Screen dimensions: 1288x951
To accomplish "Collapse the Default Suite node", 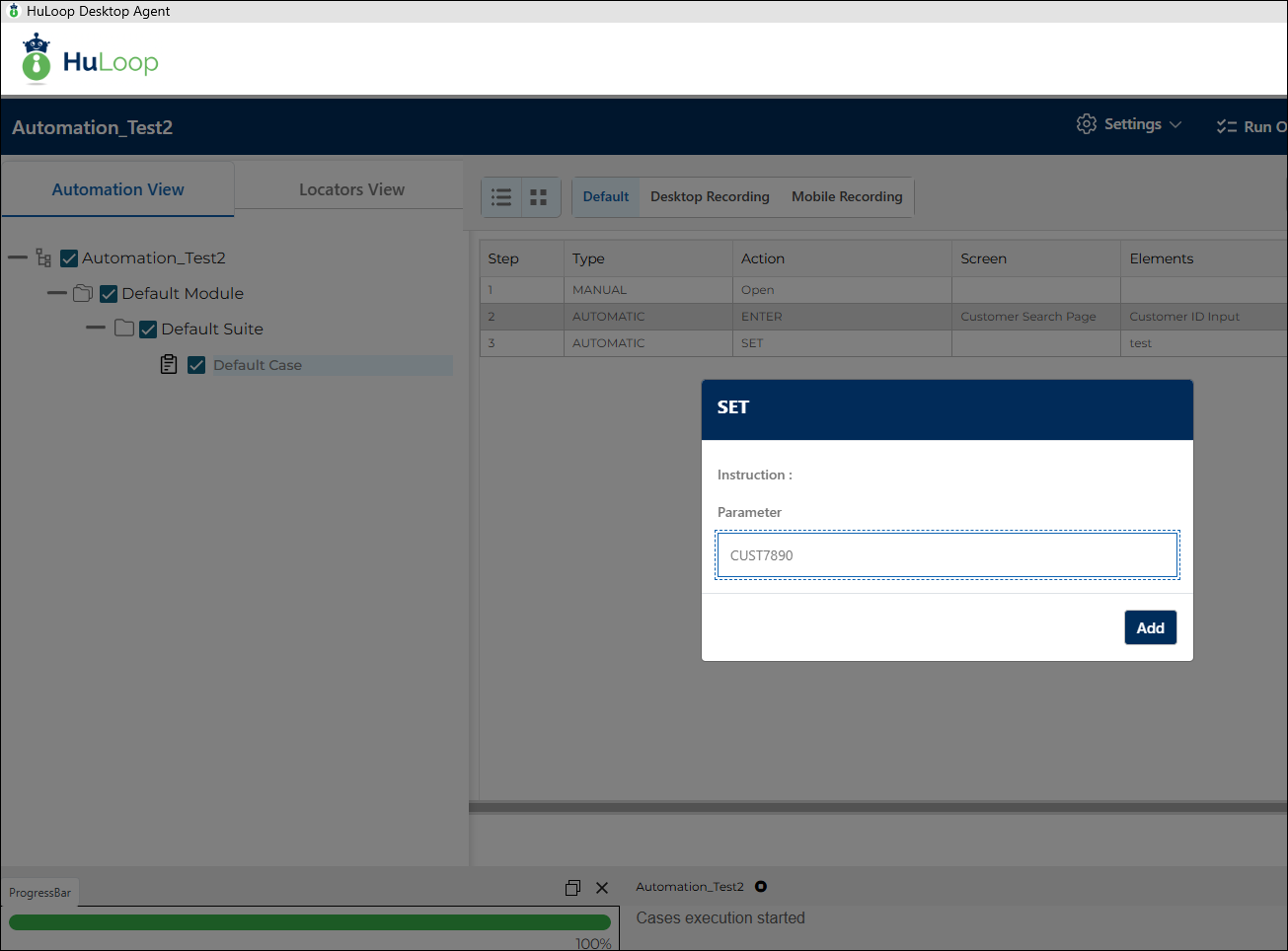I will pos(96,328).
